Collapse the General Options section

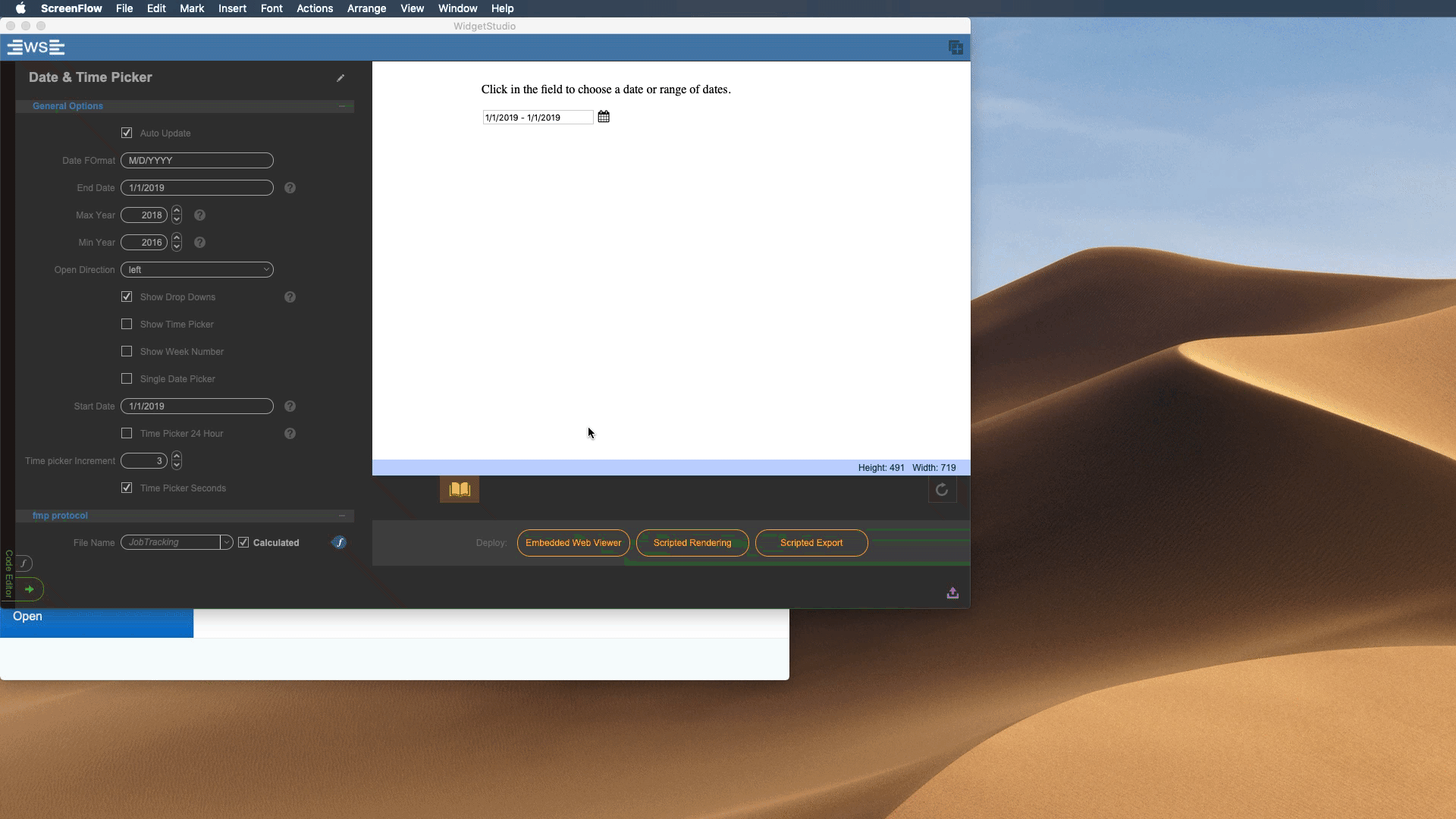pos(343,106)
